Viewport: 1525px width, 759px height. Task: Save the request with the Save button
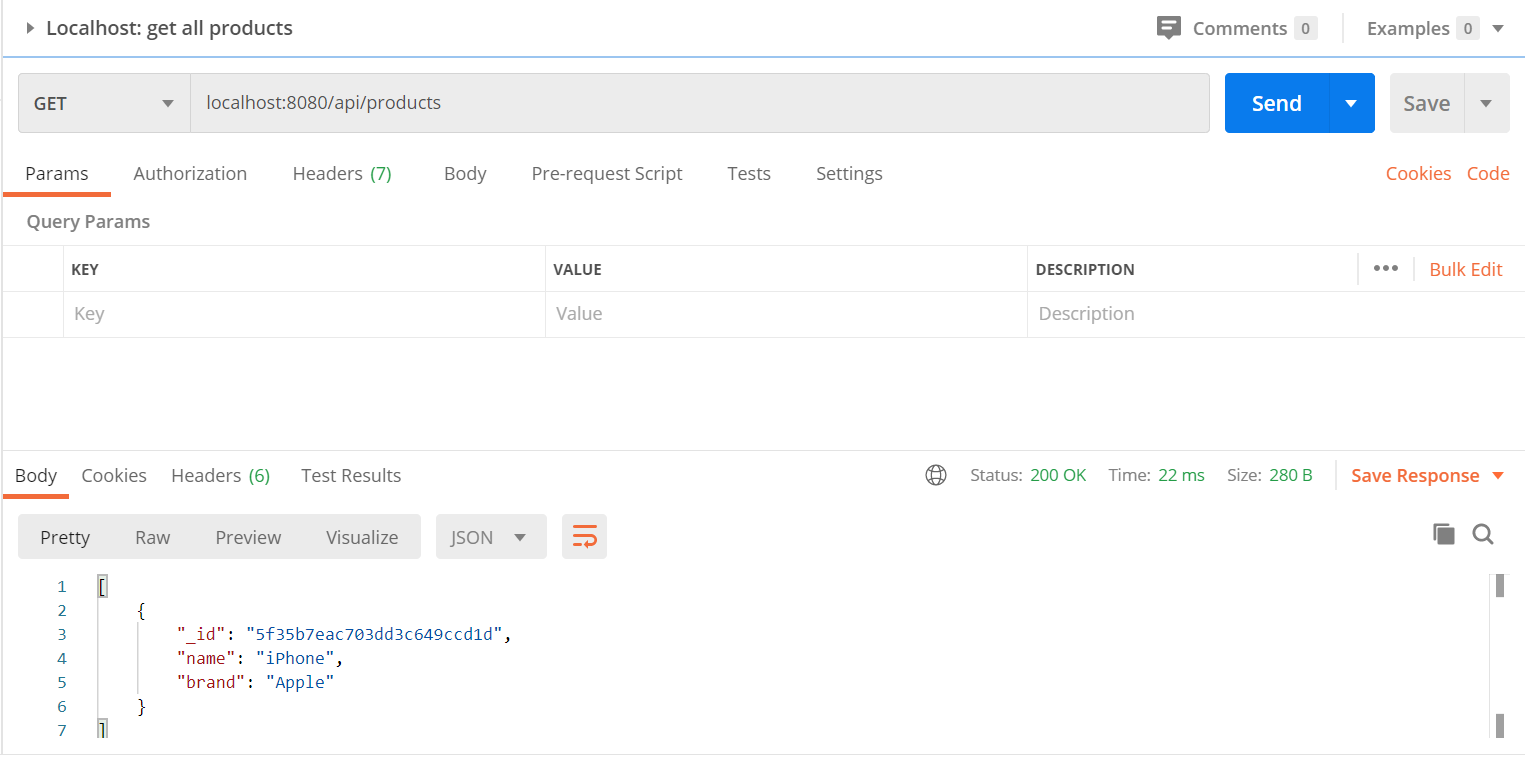[x=1427, y=103]
